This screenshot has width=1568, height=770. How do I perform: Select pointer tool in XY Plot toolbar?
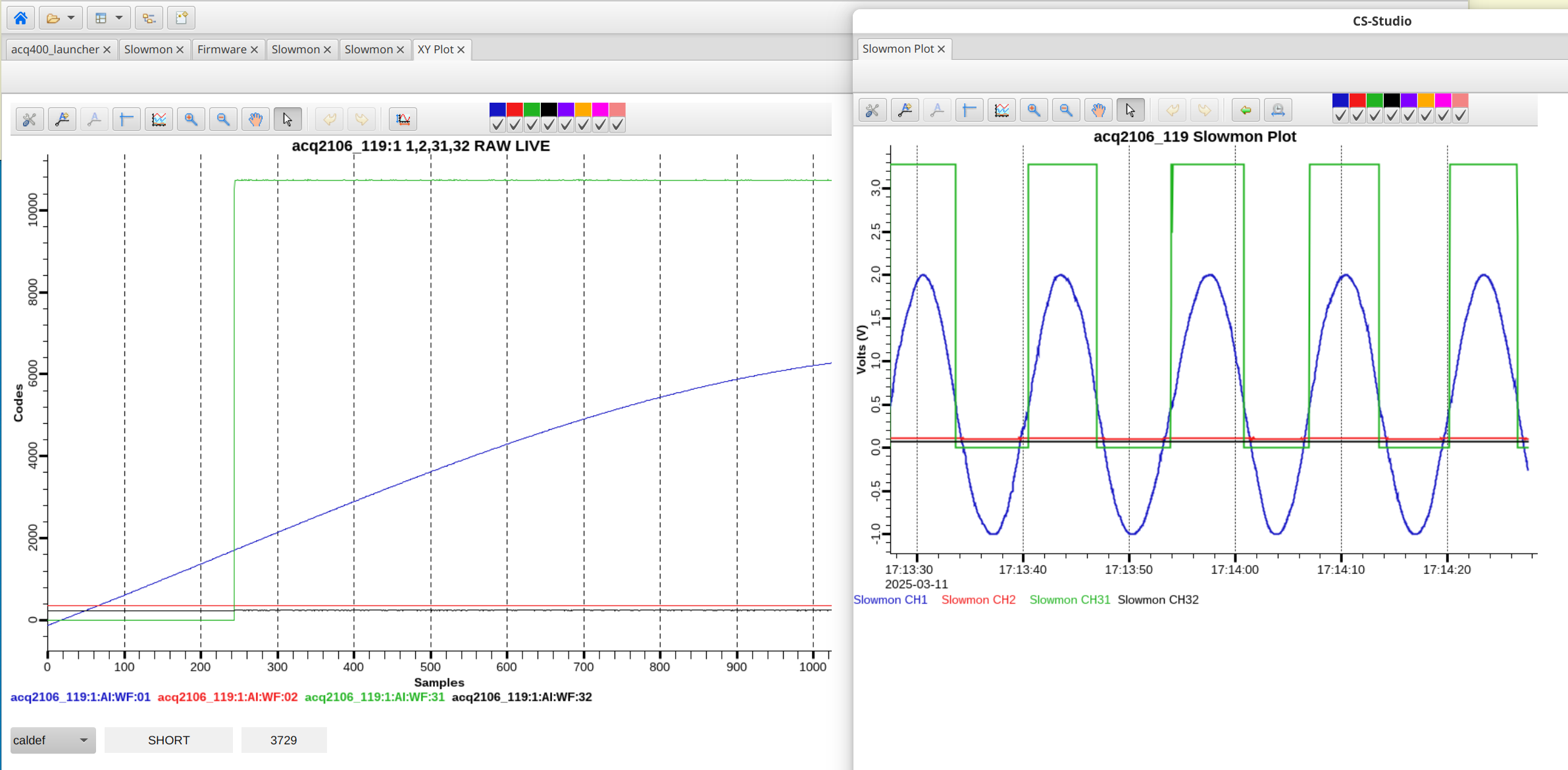point(288,119)
